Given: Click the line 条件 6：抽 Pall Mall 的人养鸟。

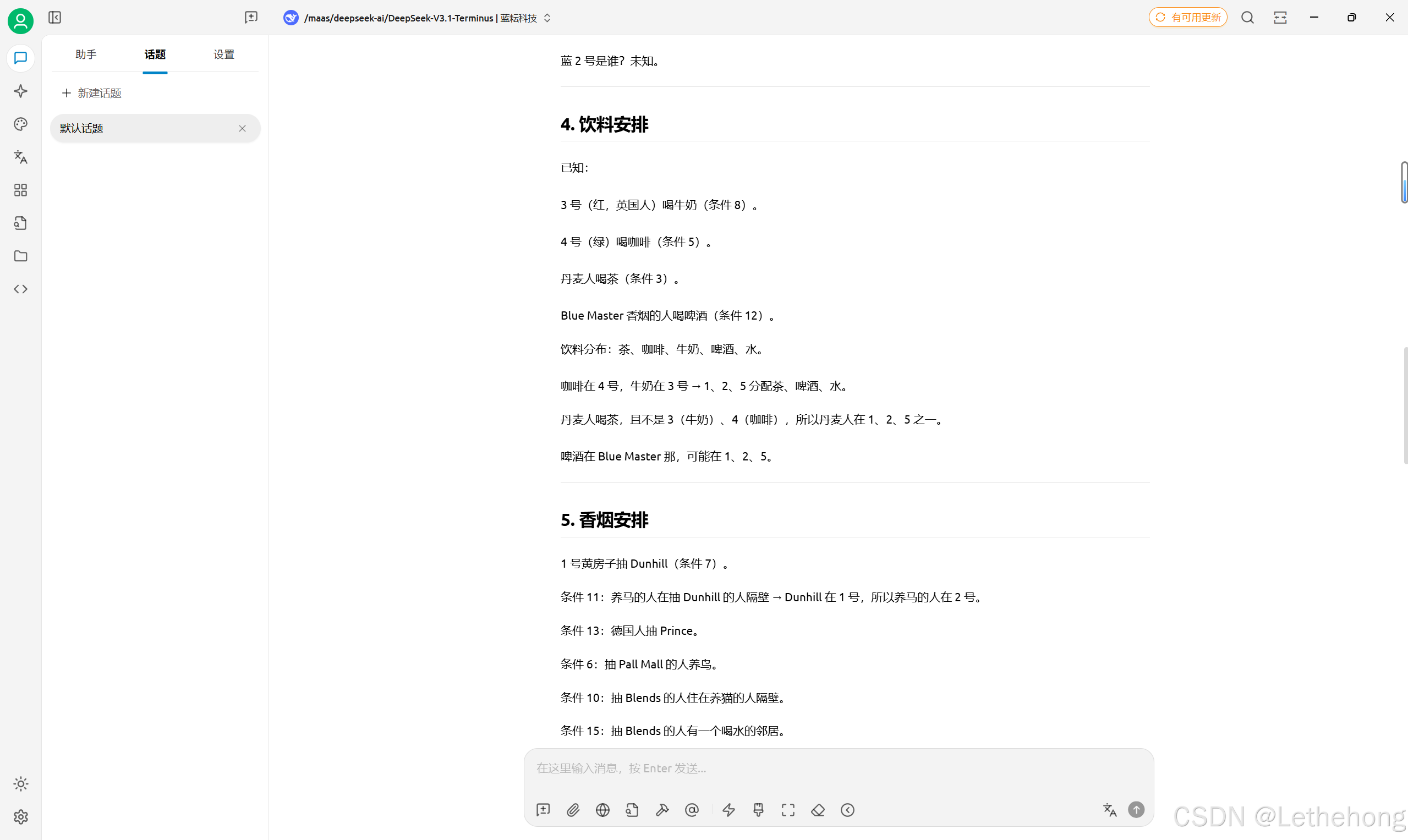Looking at the screenshot, I should tap(640, 664).
